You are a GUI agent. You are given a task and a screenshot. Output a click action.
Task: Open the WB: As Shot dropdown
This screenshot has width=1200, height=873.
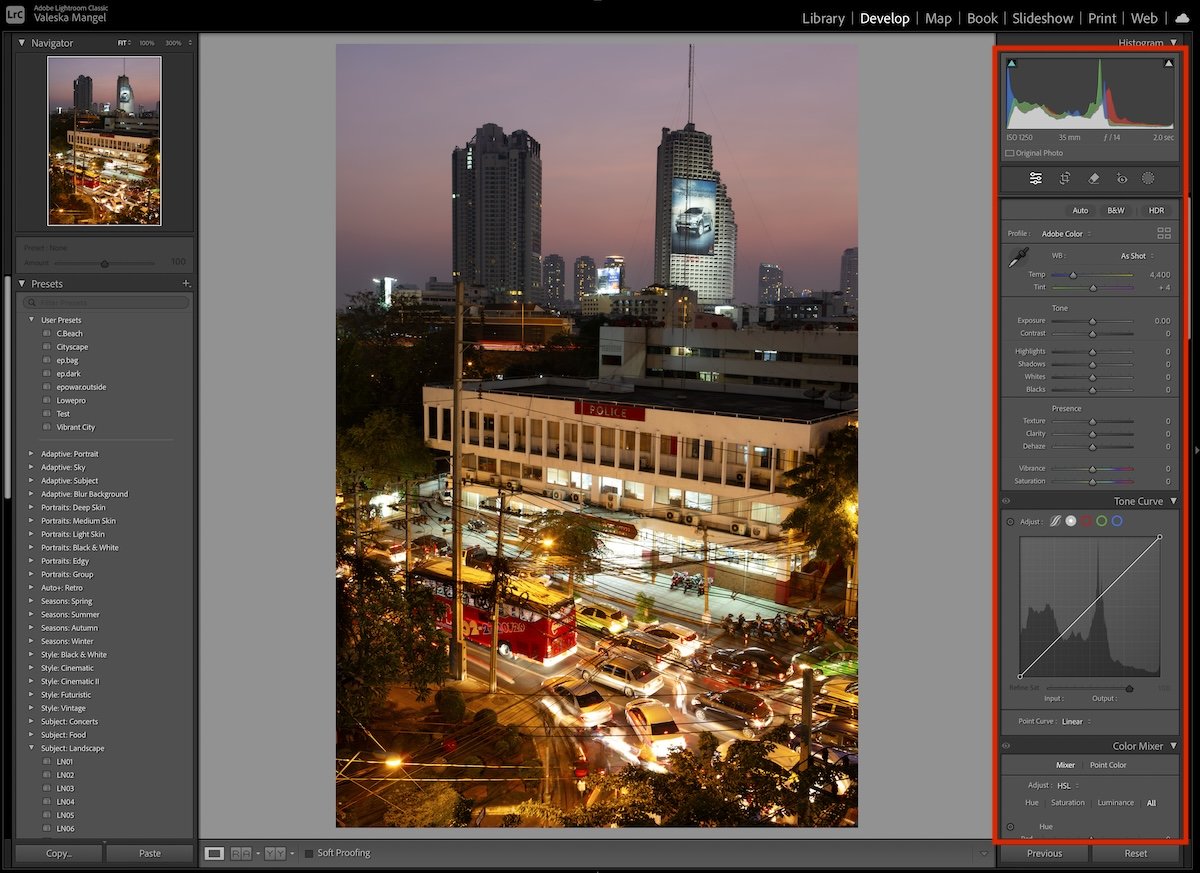coord(1134,255)
